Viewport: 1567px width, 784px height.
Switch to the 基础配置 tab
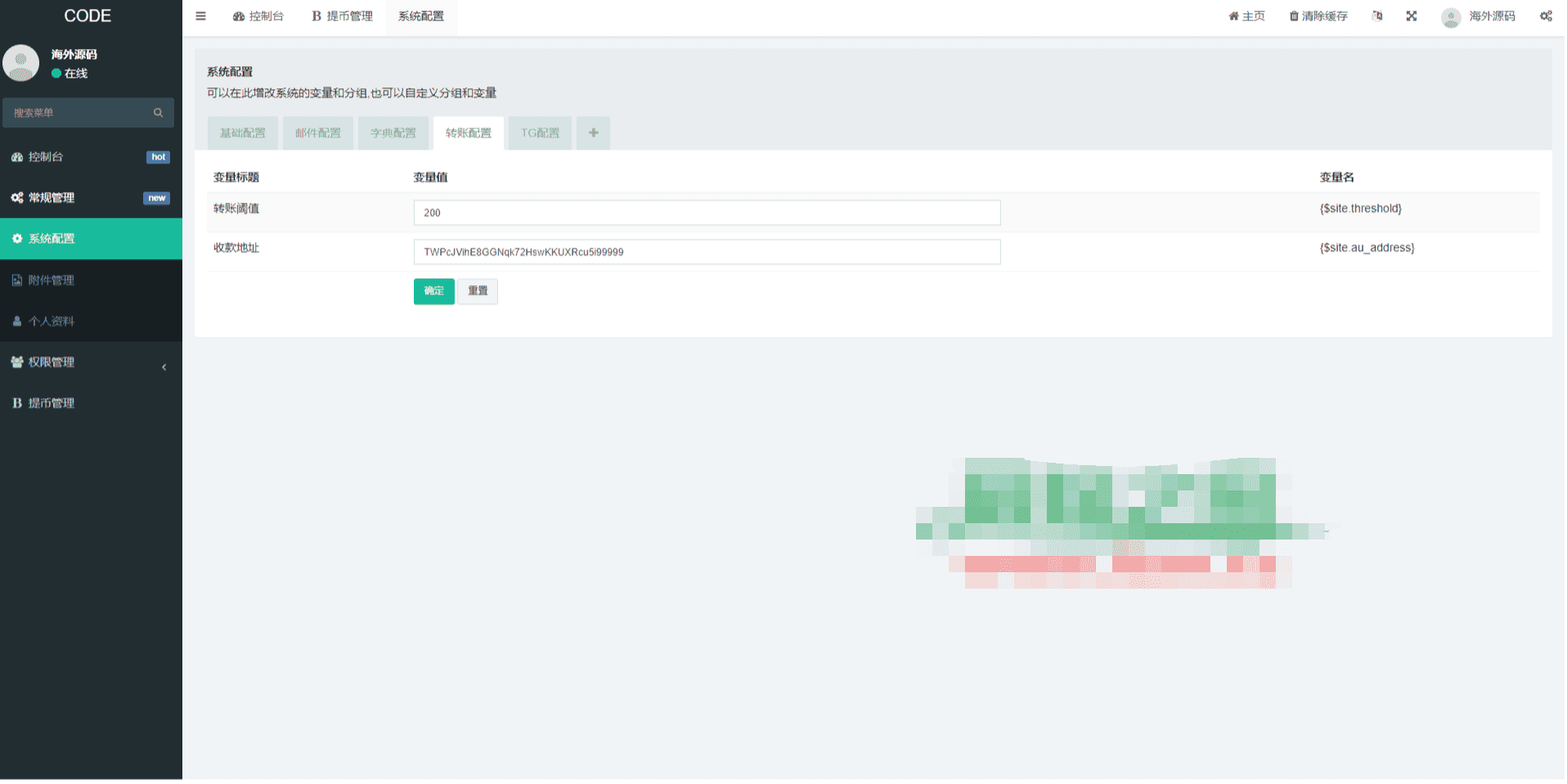click(243, 133)
